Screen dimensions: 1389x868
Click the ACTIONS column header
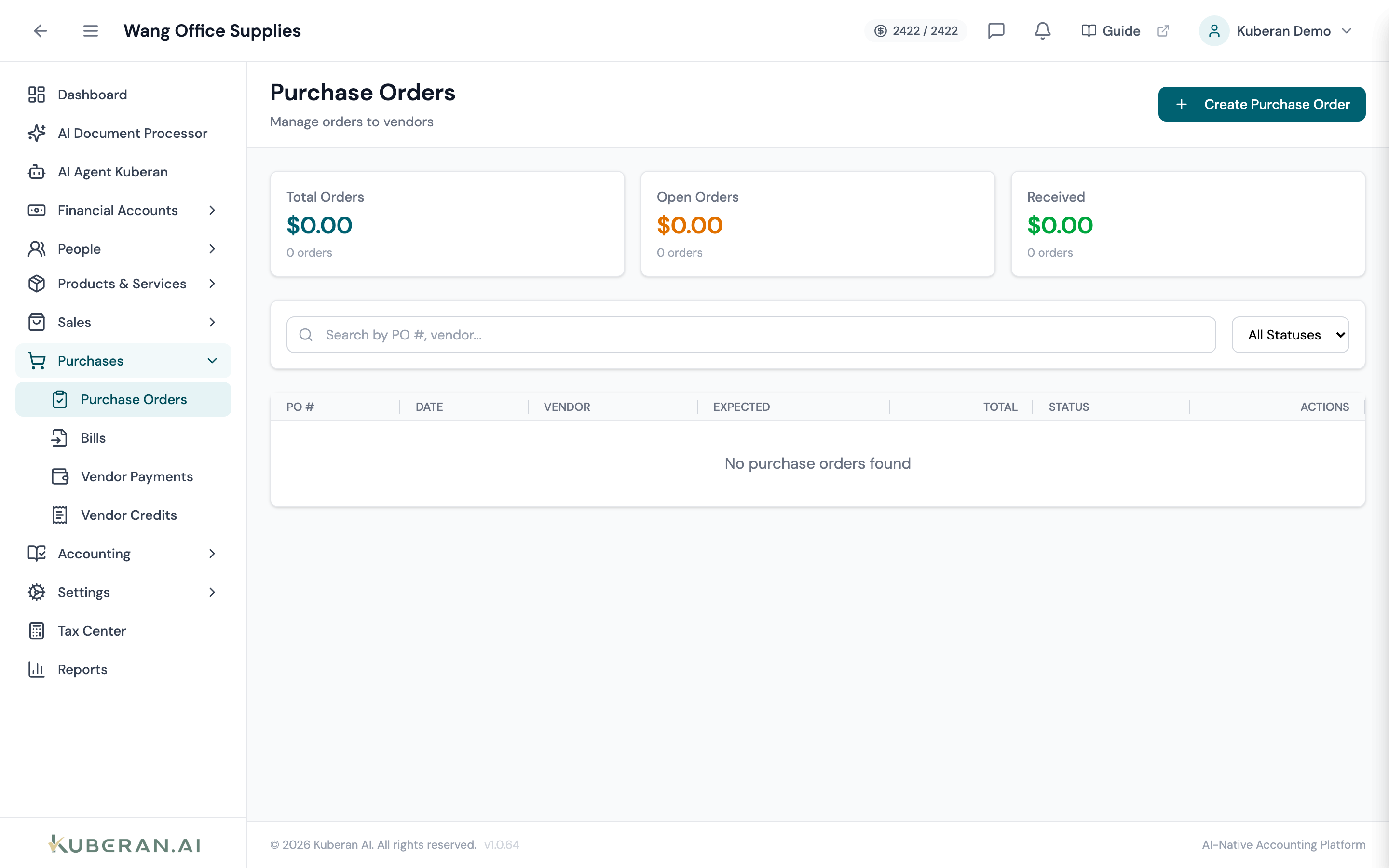tap(1324, 407)
